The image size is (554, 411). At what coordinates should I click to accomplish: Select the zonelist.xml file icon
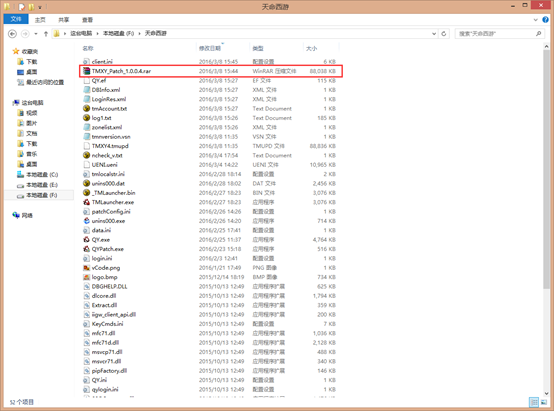(87, 127)
